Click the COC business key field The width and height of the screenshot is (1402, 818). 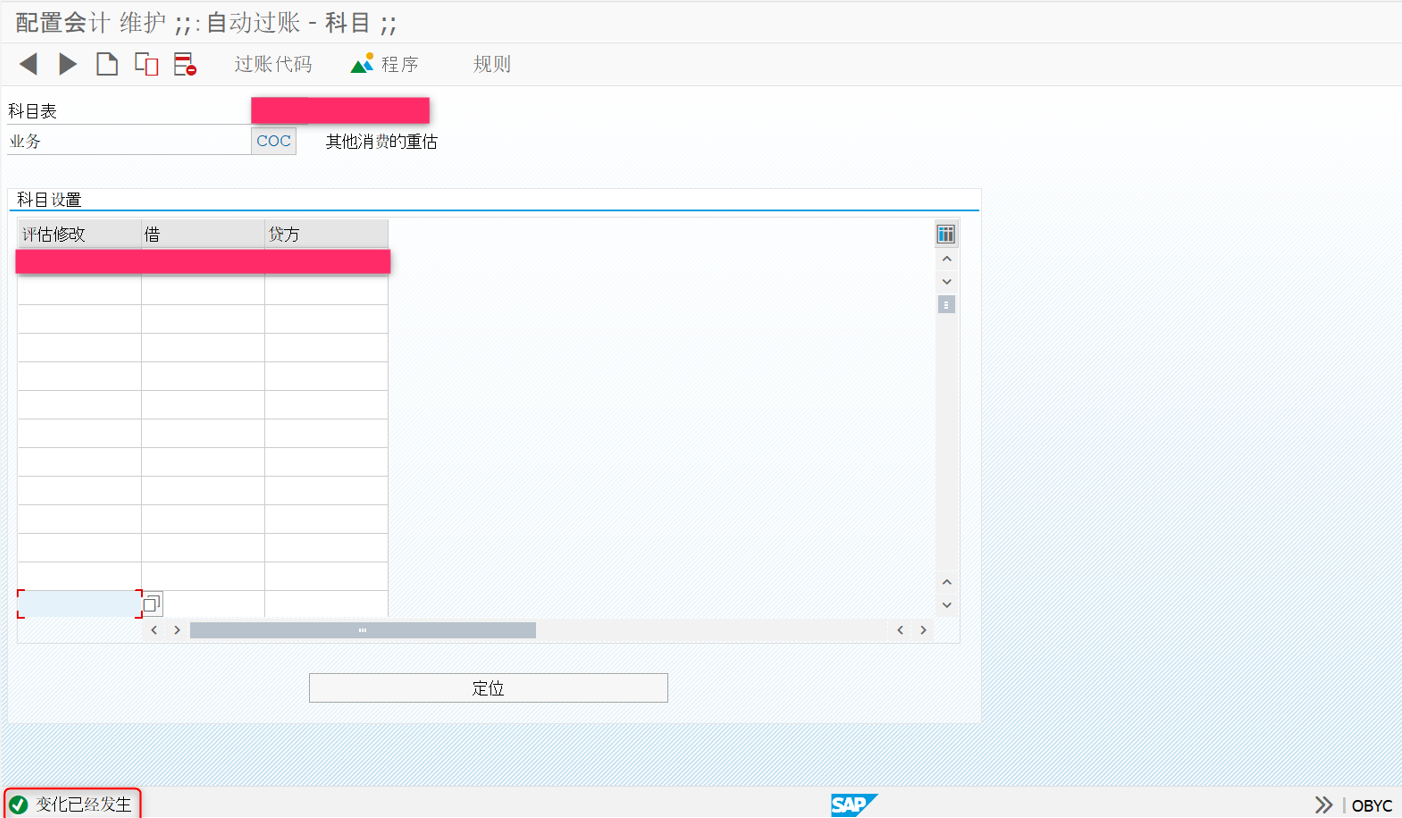tap(273, 140)
